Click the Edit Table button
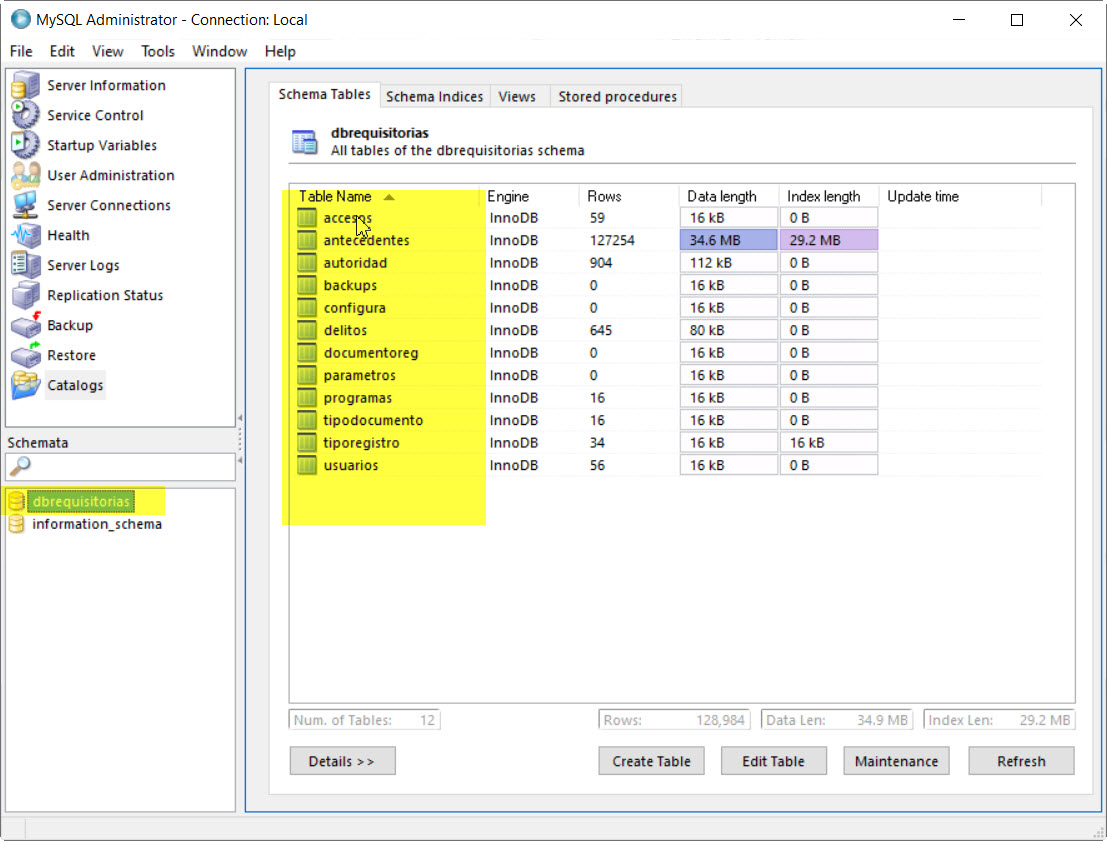Image resolution: width=1107 pixels, height=841 pixels. coord(773,761)
